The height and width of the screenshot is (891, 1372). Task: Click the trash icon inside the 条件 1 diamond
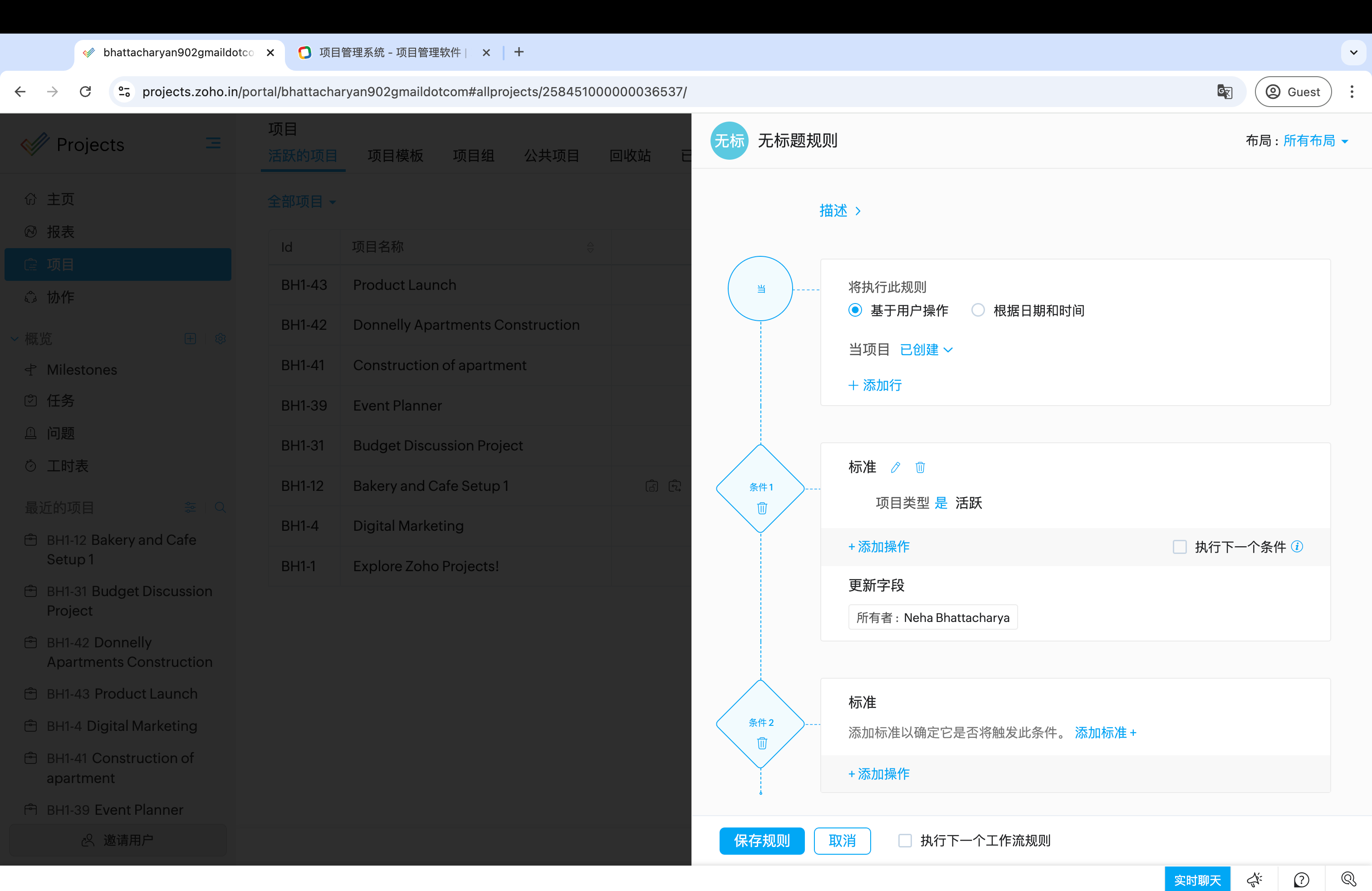pyautogui.click(x=761, y=508)
